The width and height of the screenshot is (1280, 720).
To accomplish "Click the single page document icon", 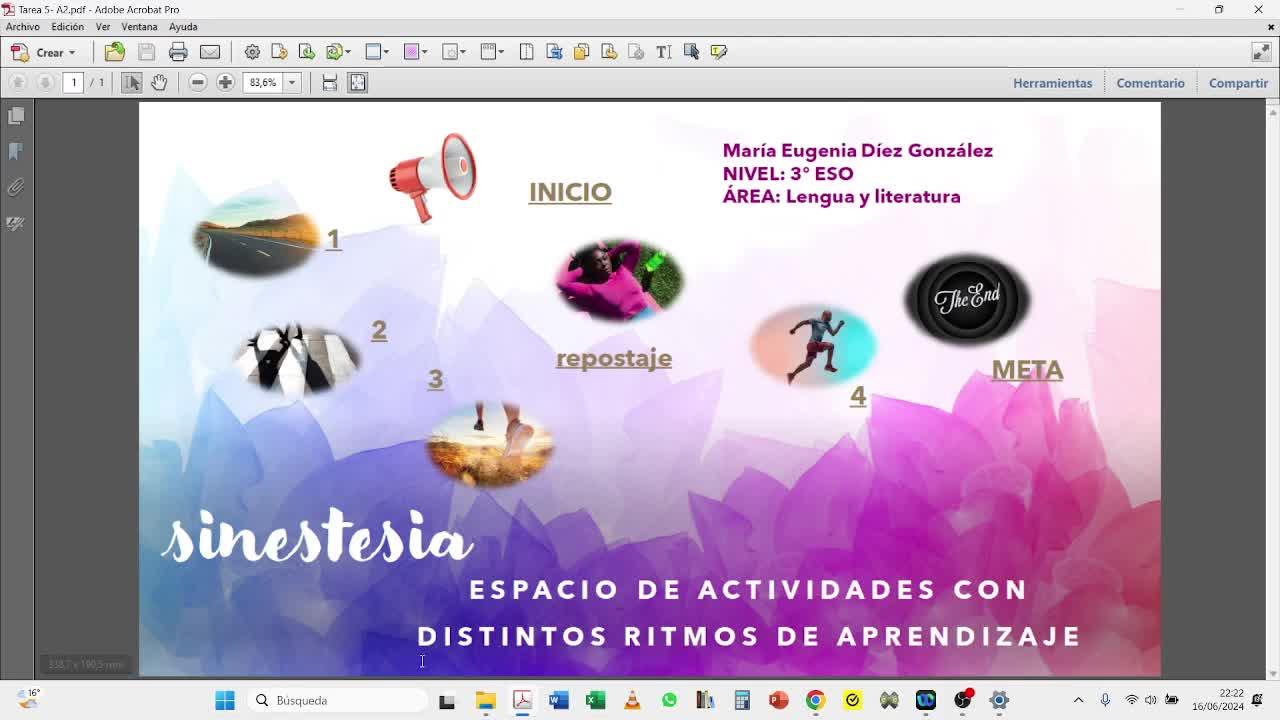I will [526, 52].
